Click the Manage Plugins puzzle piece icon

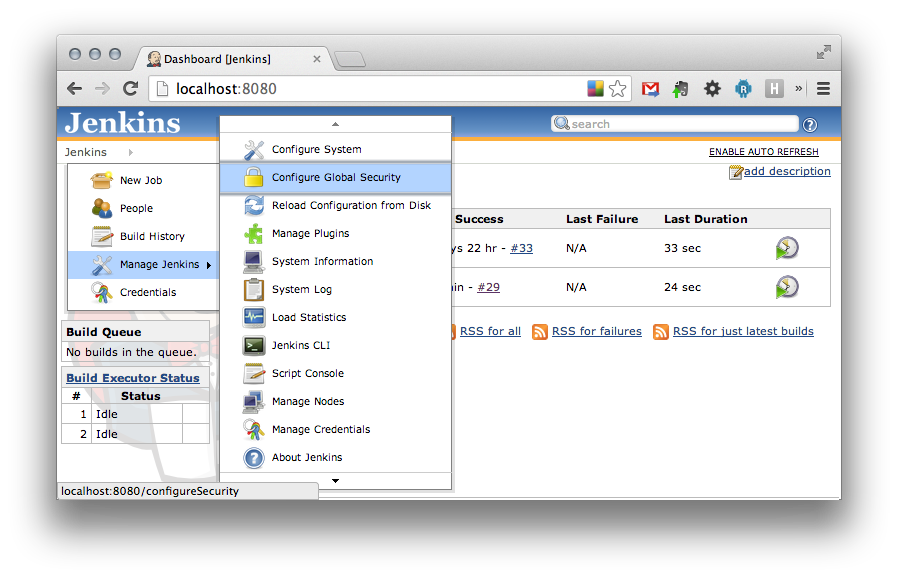(x=254, y=233)
